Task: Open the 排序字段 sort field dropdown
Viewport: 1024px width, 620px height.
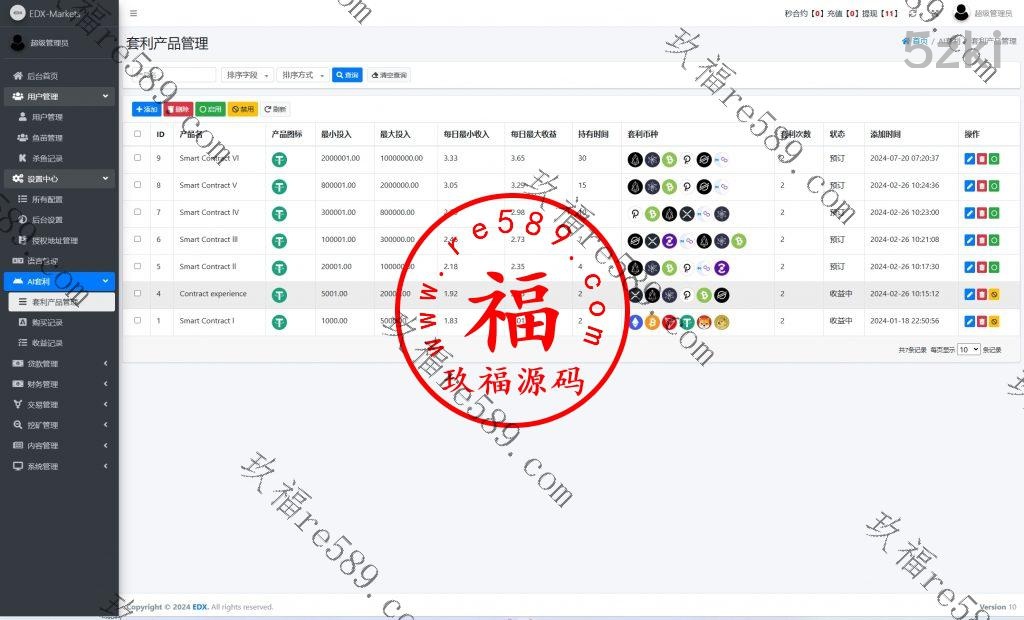Action: (247, 75)
